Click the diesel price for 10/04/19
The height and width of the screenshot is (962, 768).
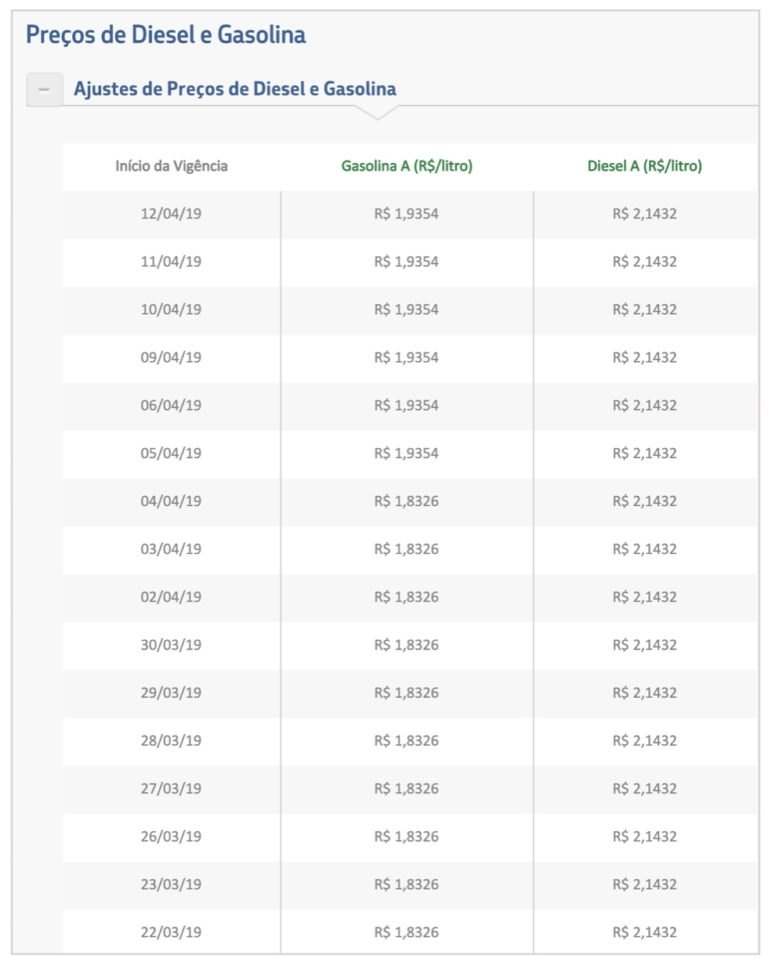645,309
